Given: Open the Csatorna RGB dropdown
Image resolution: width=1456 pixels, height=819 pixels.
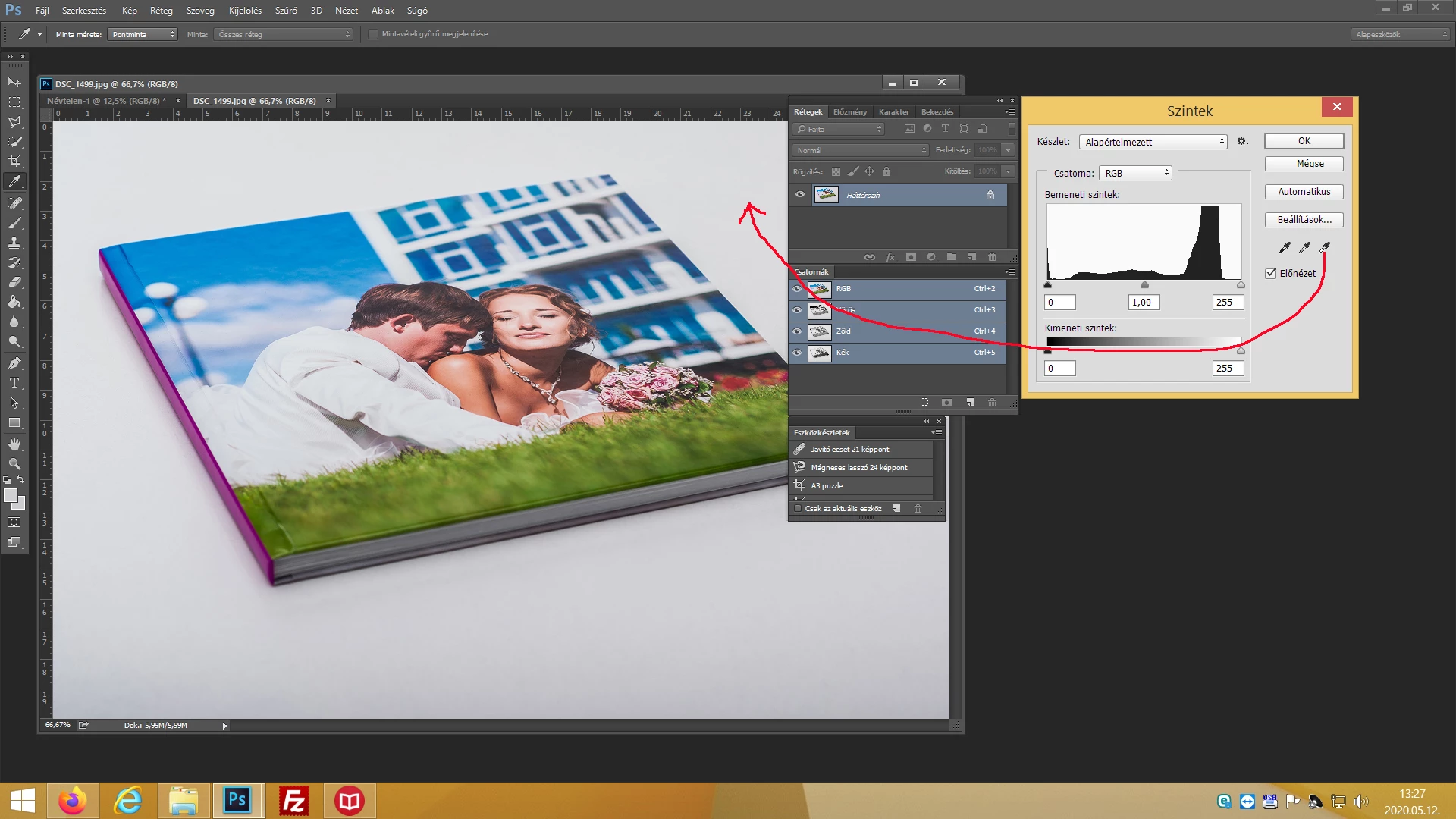Looking at the screenshot, I should pyautogui.click(x=1135, y=174).
